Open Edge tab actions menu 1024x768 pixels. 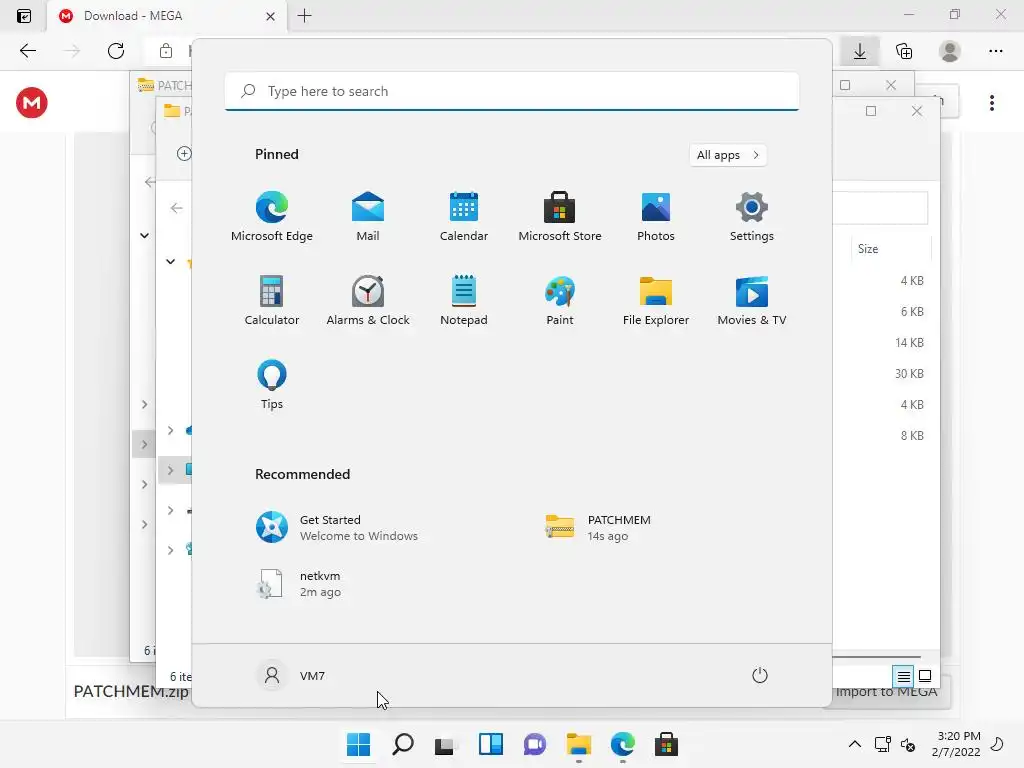pos(24,16)
